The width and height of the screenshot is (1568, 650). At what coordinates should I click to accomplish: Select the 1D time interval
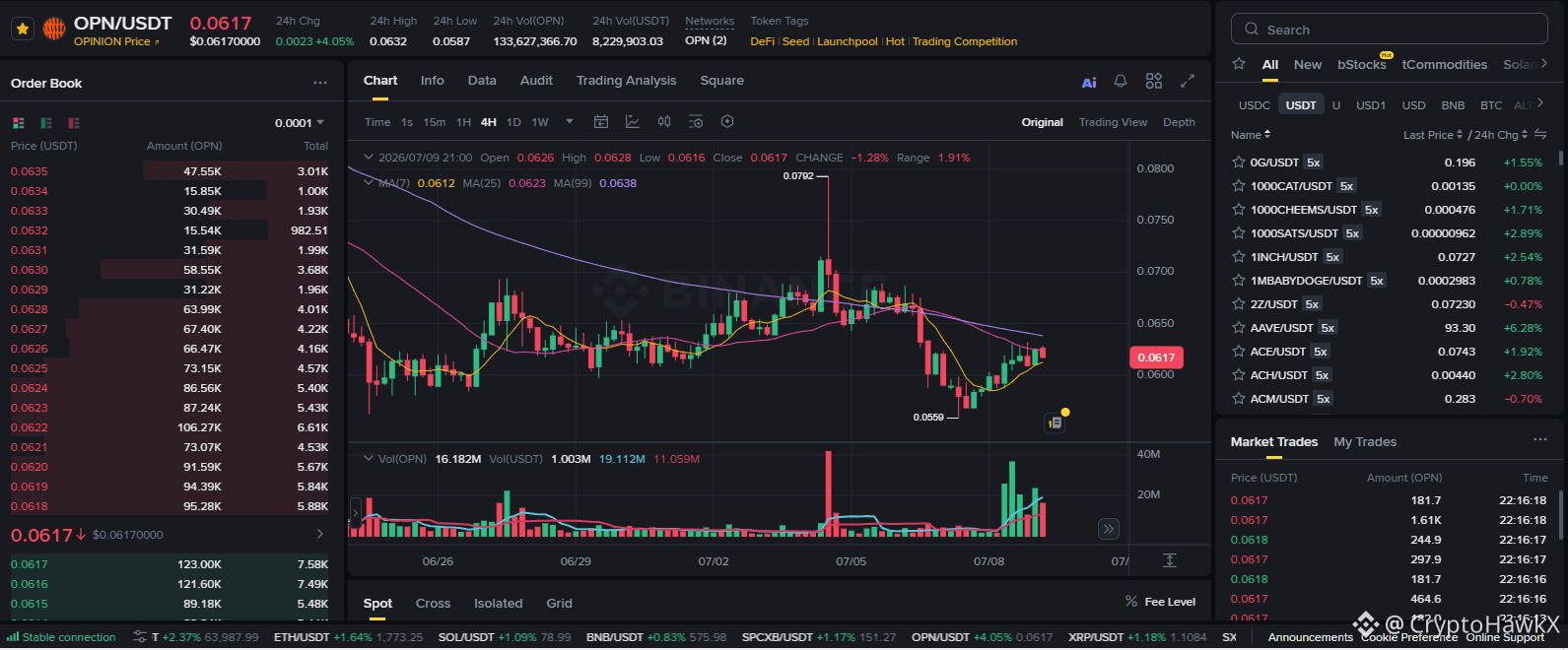point(513,122)
